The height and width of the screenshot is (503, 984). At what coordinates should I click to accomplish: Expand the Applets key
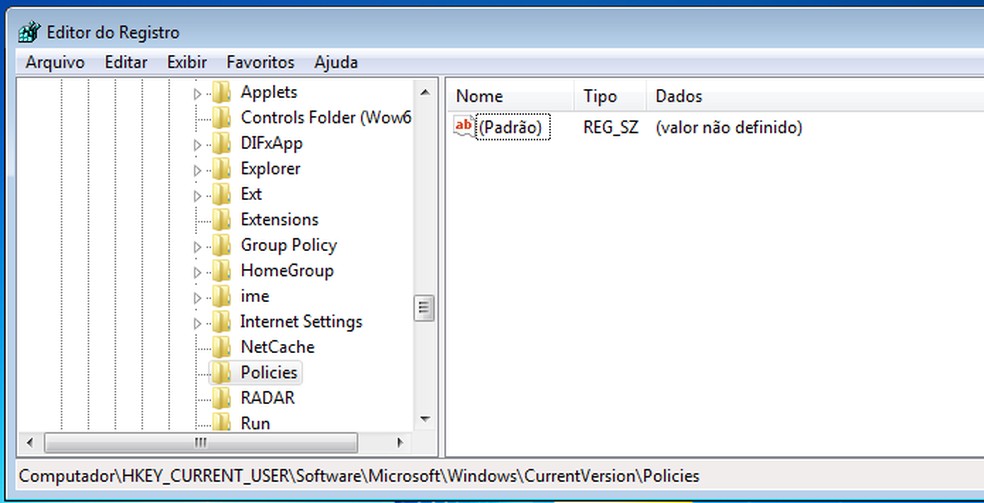click(x=198, y=93)
